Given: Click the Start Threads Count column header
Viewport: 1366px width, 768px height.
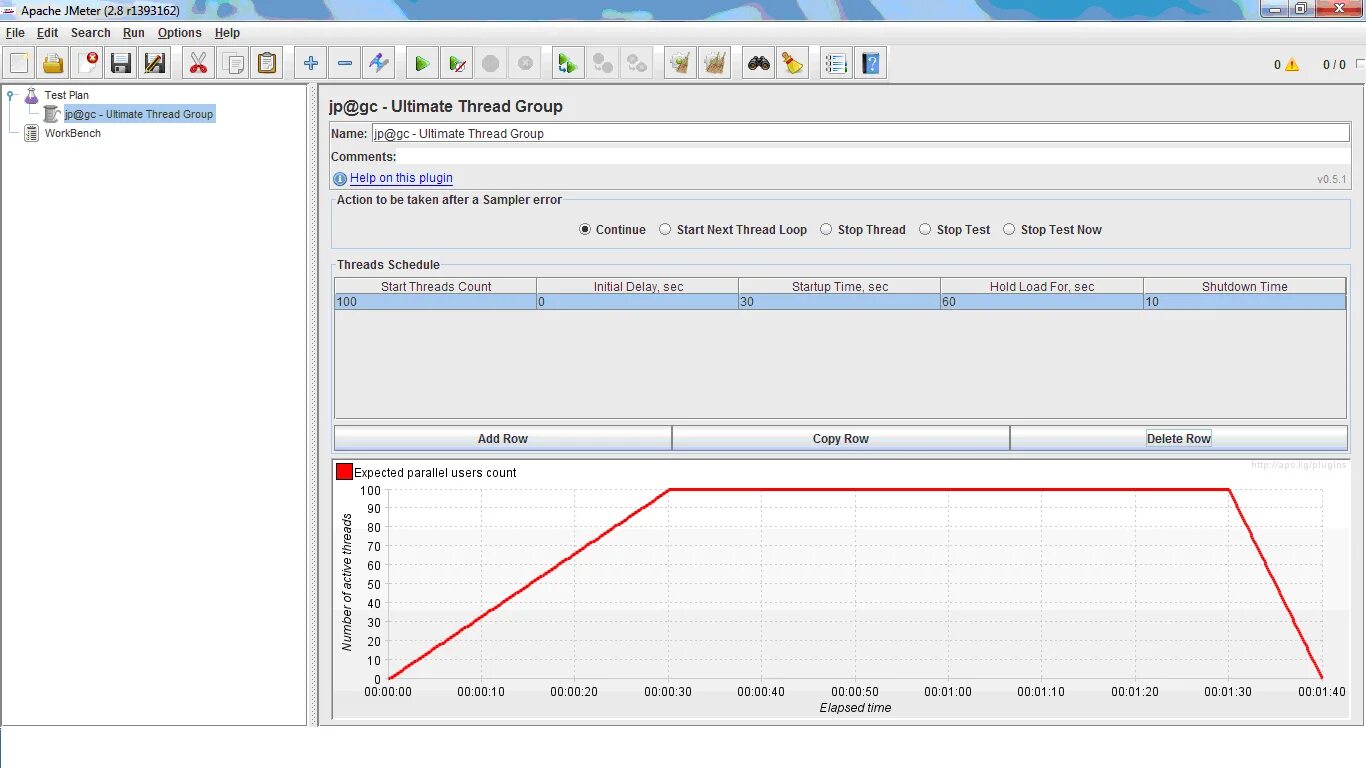Looking at the screenshot, I should [435, 286].
